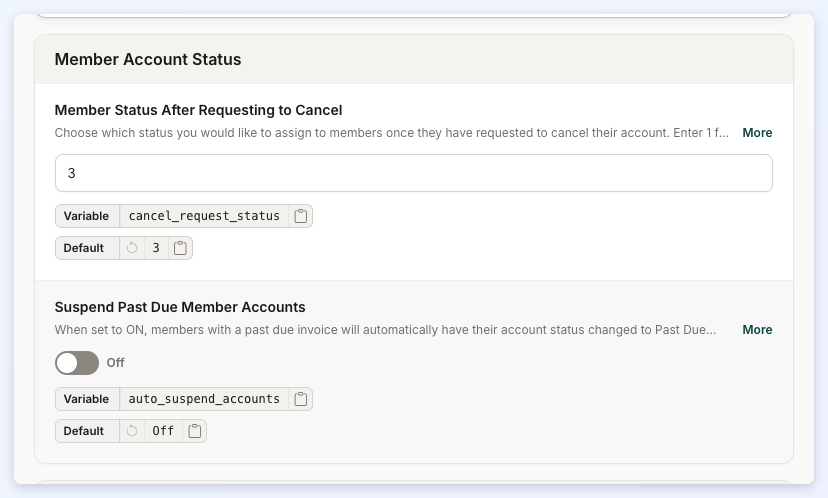
Task: Click the Variable label next to cancel_request_status
Action: click(86, 216)
